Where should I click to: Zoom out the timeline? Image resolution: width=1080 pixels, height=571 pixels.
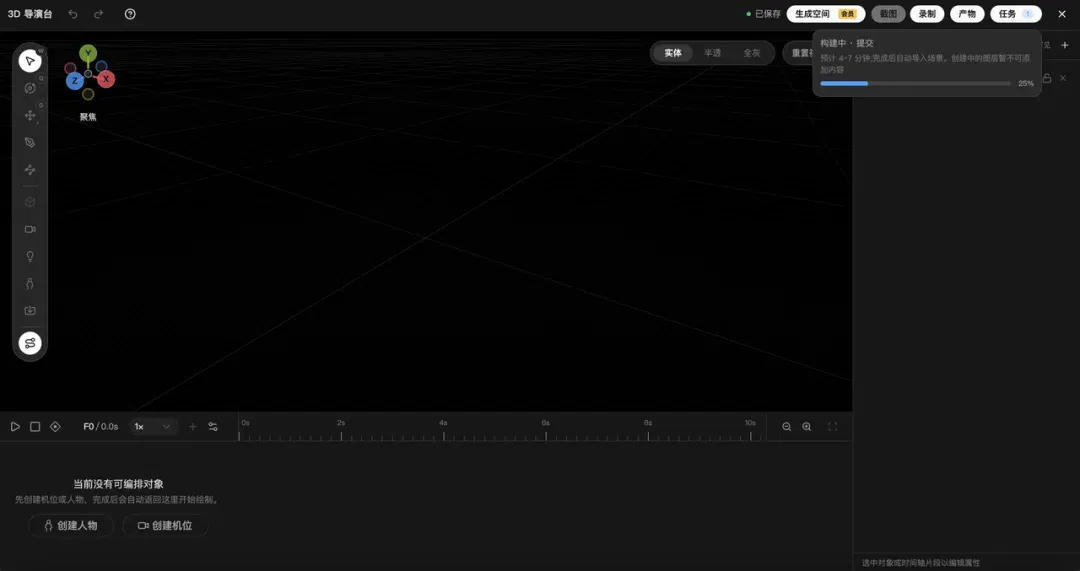coord(787,427)
